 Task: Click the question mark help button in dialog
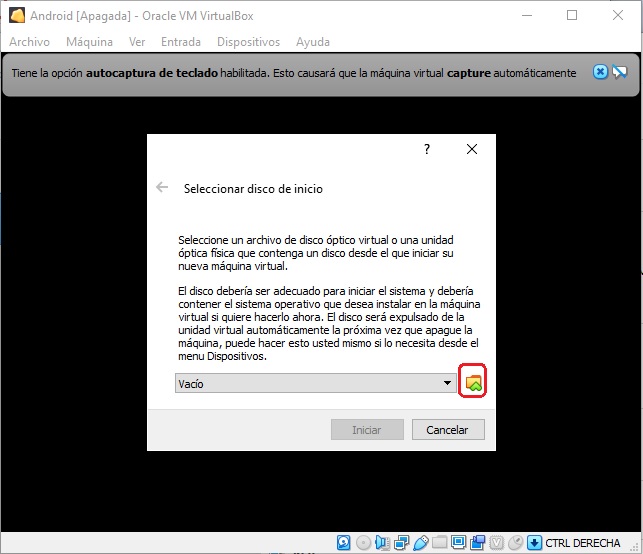427,149
